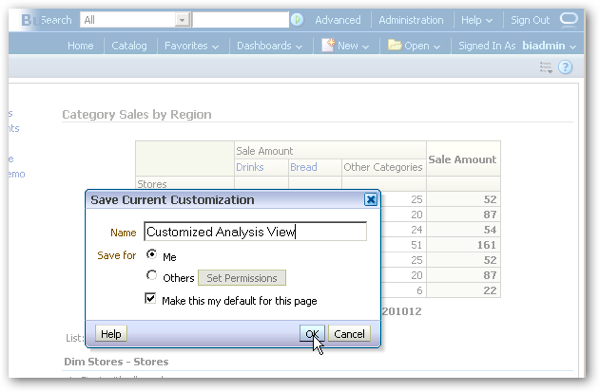Toggle Make this my default checkbox
600x392 pixels.
pyautogui.click(x=150, y=298)
